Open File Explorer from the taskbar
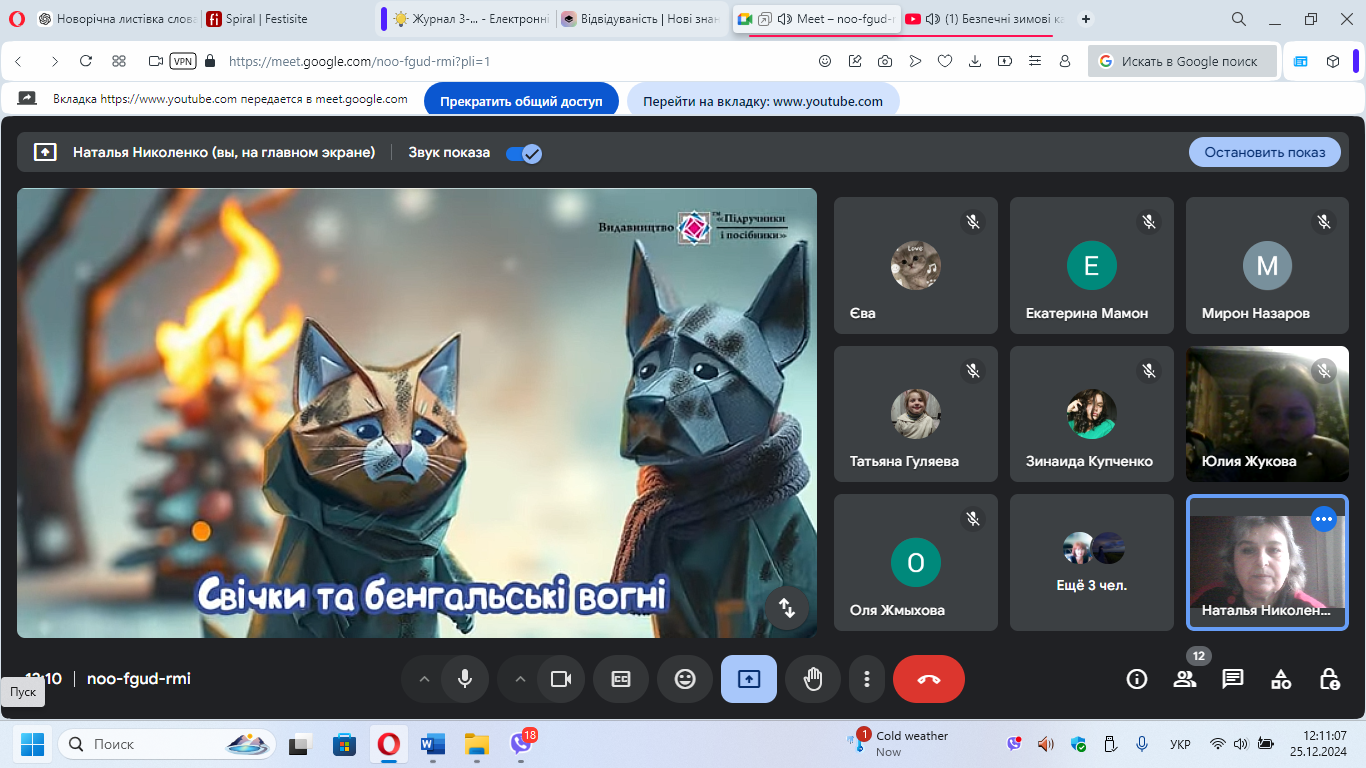The width and height of the screenshot is (1366, 768). pyautogui.click(x=477, y=744)
